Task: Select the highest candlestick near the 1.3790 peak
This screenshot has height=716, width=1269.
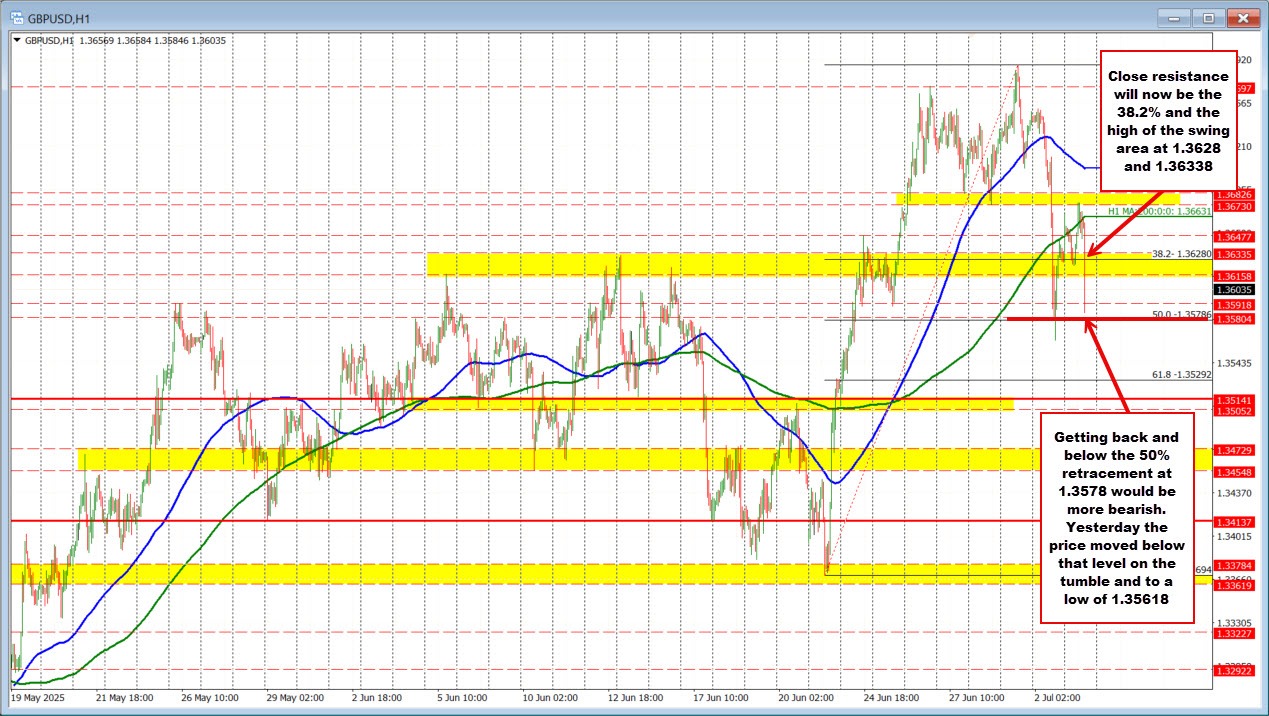Action: pos(1018,72)
